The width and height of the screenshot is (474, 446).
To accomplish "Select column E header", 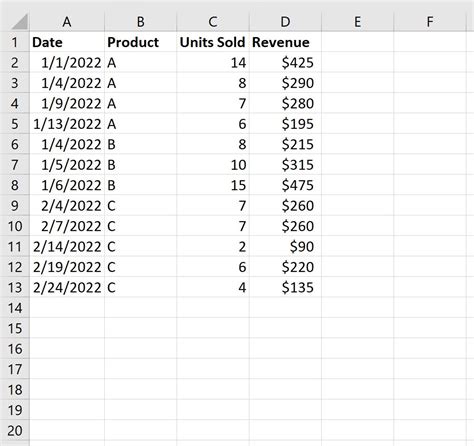I will [358, 22].
